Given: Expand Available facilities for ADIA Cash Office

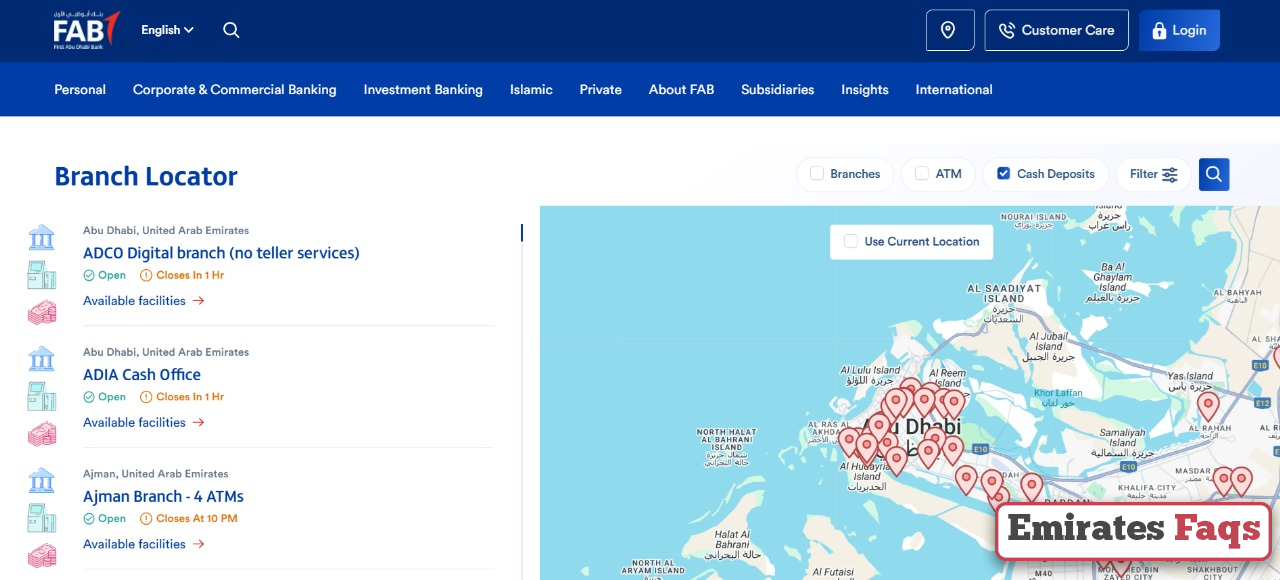Looking at the screenshot, I should (x=143, y=422).
